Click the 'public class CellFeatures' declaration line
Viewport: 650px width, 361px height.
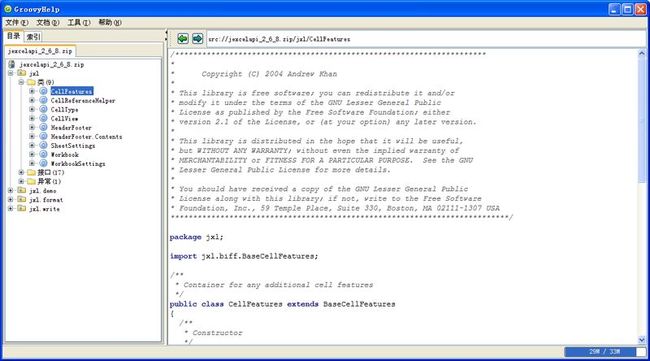point(282,304)
